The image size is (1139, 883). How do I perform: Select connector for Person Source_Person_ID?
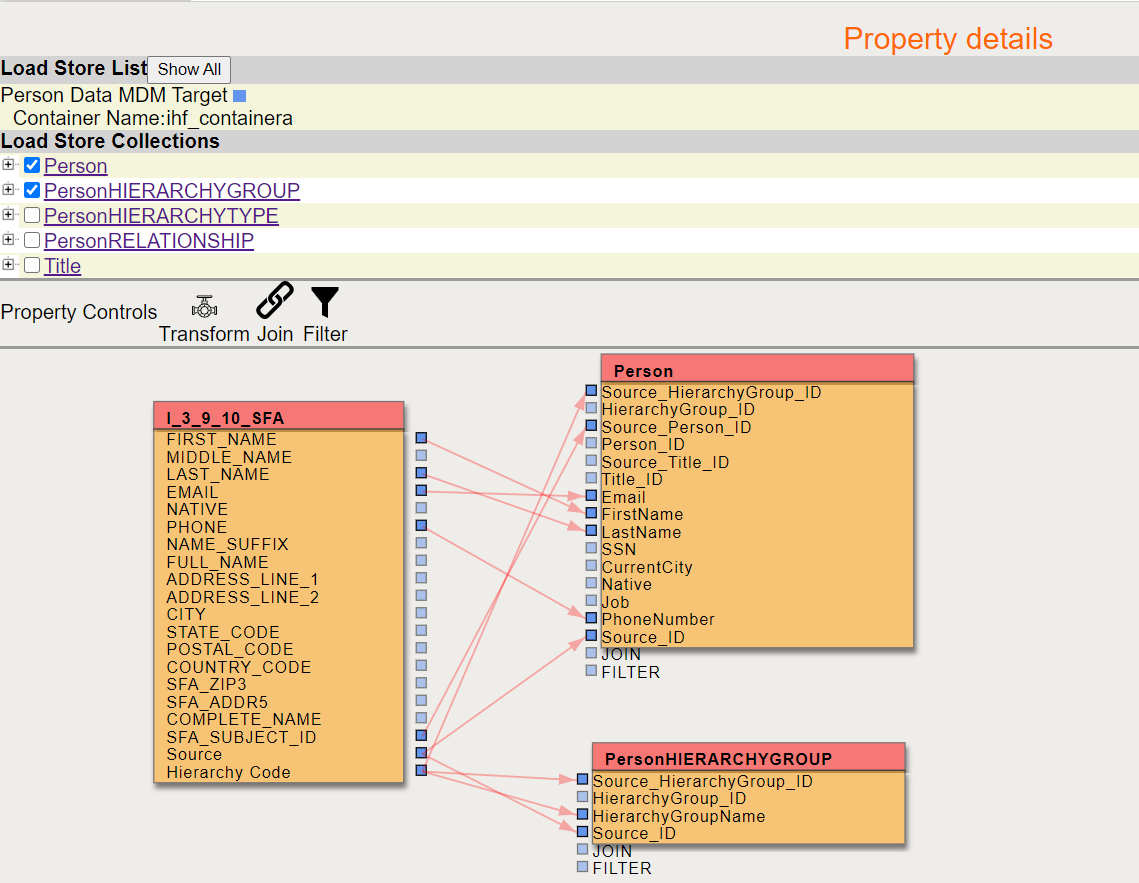(x=591, y=426)
